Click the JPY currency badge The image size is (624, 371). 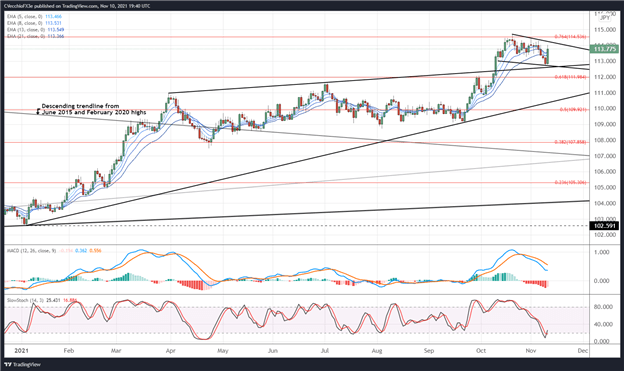point(605,18)
